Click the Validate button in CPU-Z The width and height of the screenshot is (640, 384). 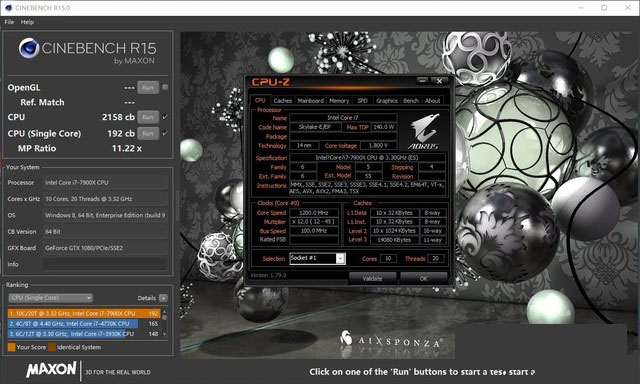pos(372,279)
